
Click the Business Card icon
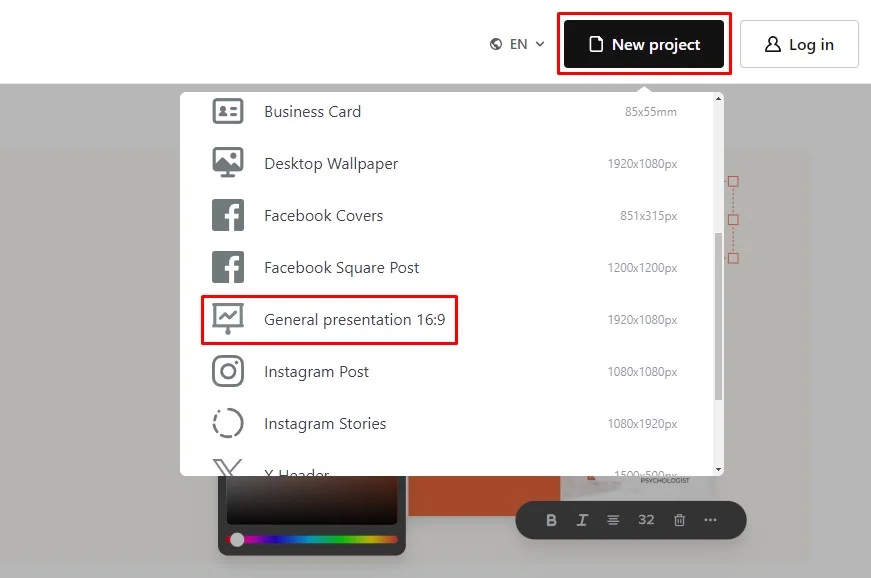pyautogui.click(x=228, y=111)
